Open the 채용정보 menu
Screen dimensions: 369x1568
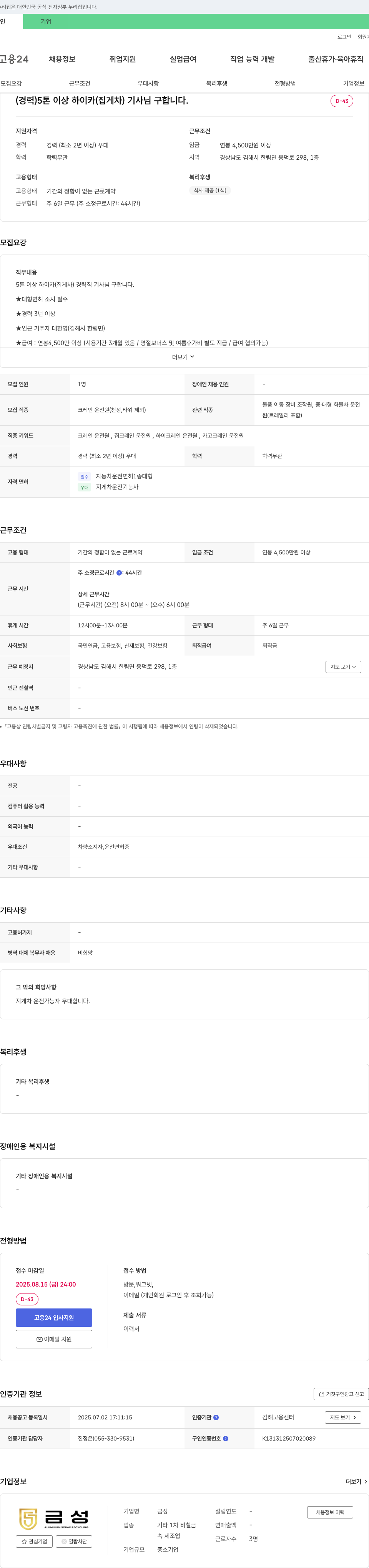pyautogui.click(x=62, y=59)
